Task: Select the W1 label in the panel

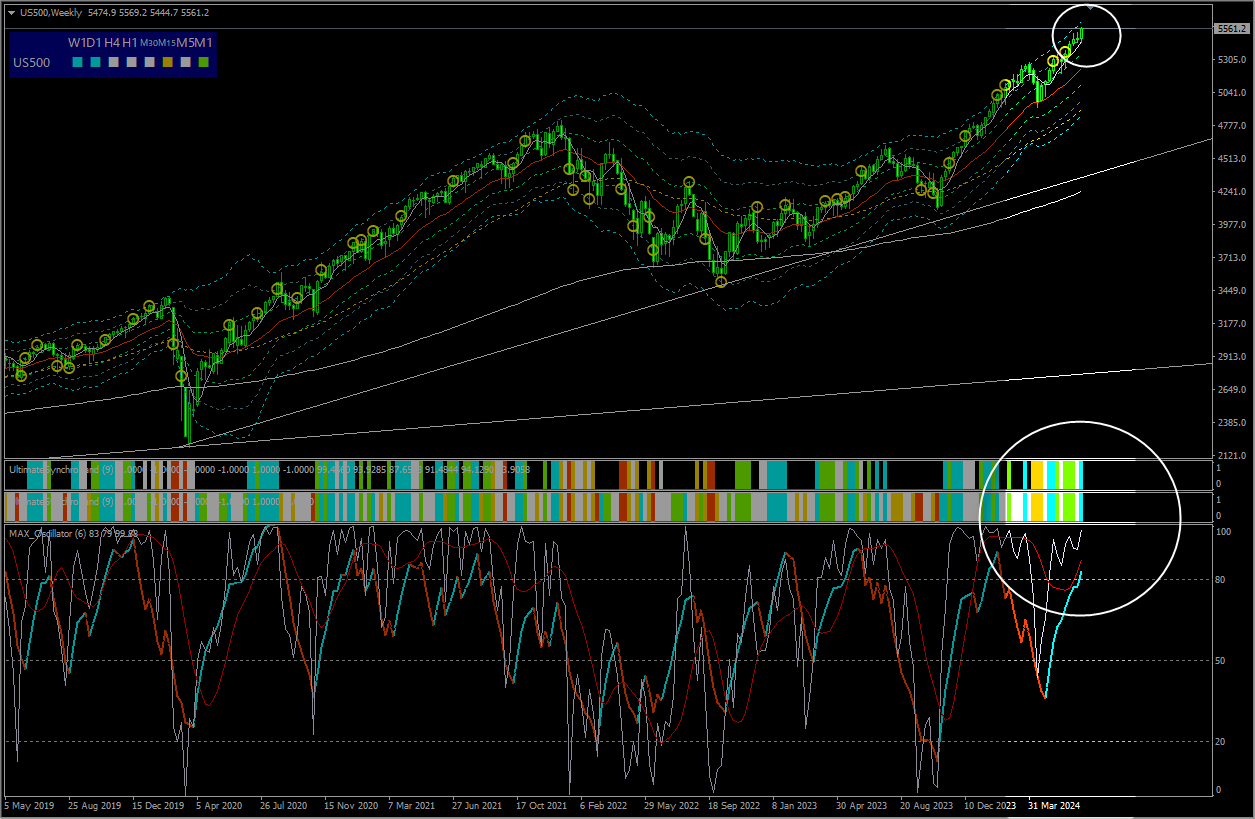Action: tap(77, 43)
